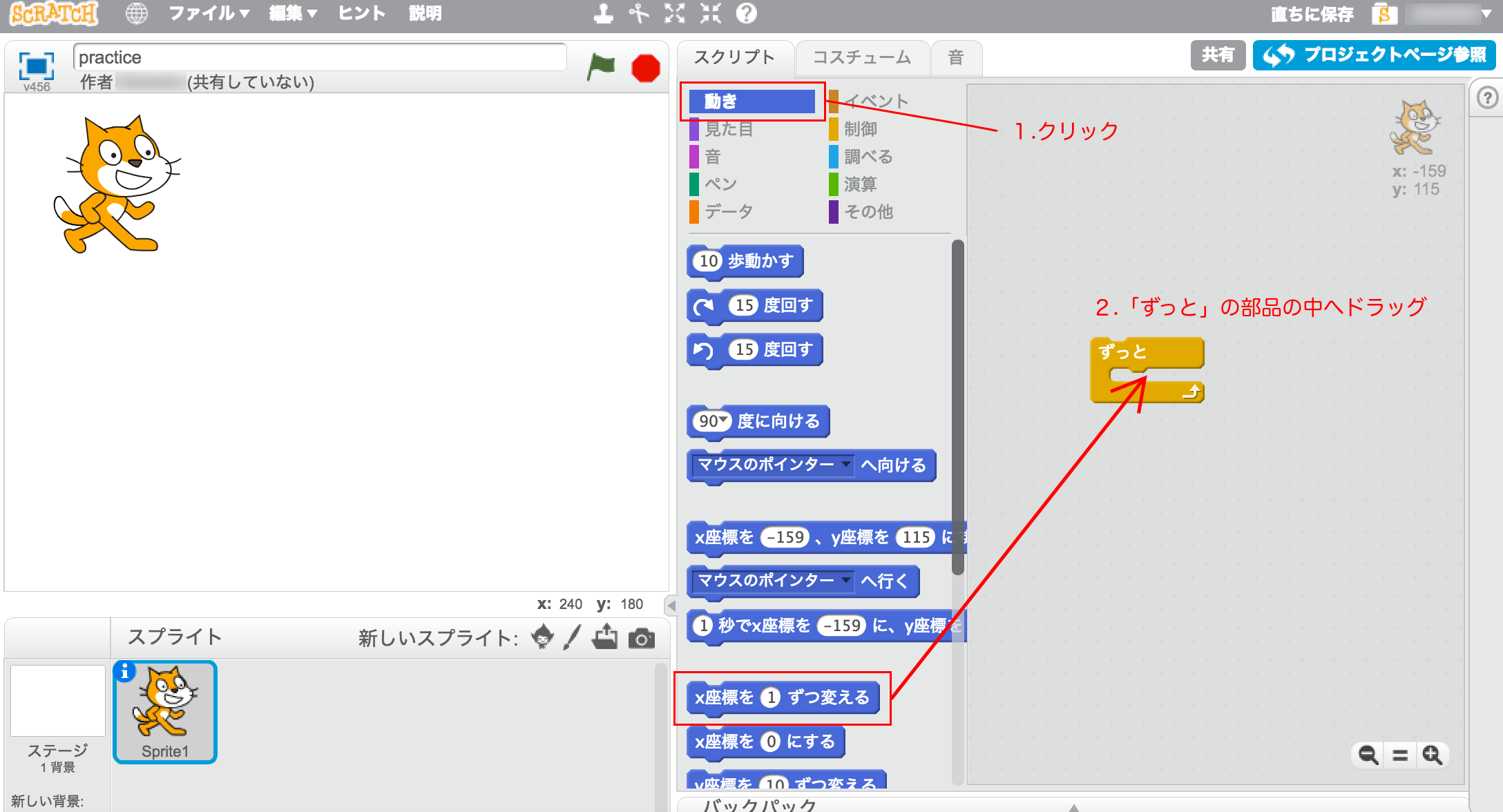
Task: Reset scripts area zoom to default
Action: [x=1400, y=755]
